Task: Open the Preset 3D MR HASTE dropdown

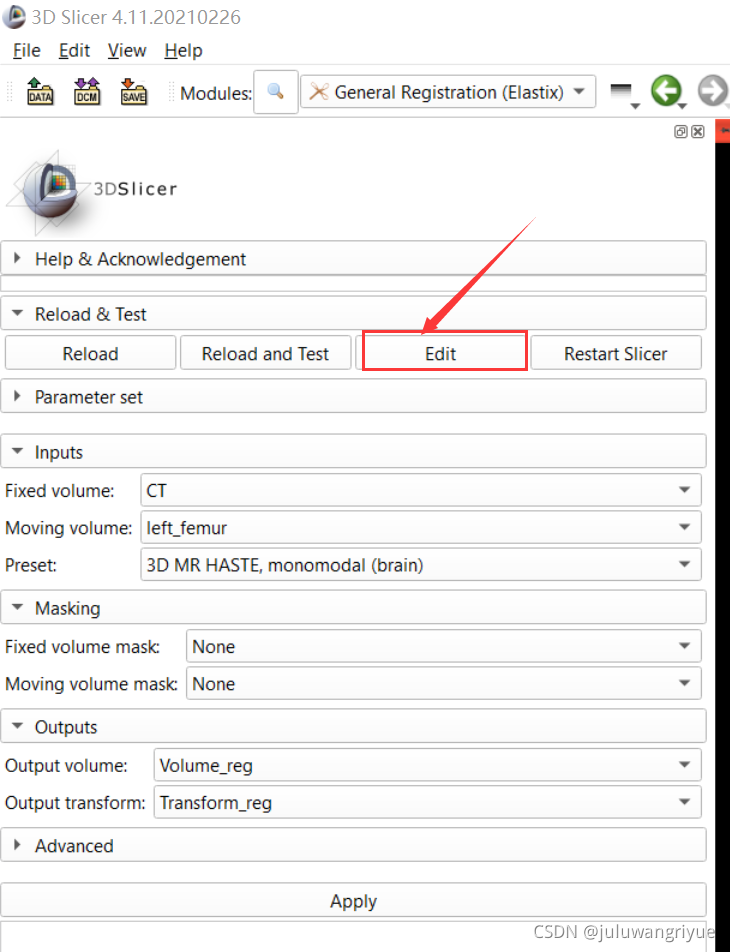Action: tap(421, 565)
